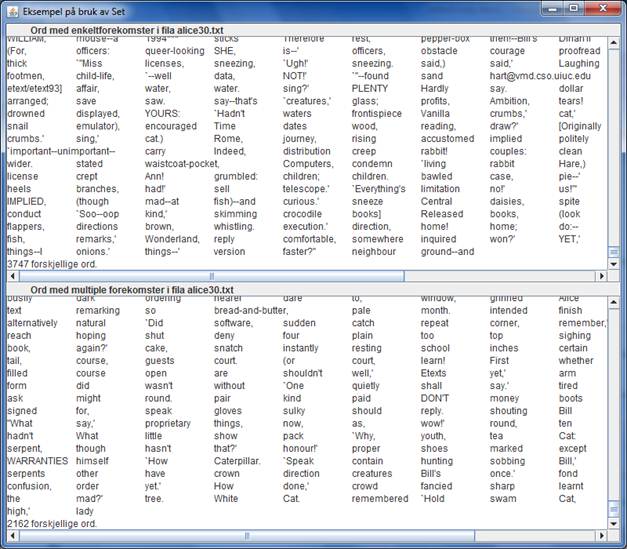The image size is (627, 549).
Task: Click the word 'Etexts'
Action: pos(433,373)
